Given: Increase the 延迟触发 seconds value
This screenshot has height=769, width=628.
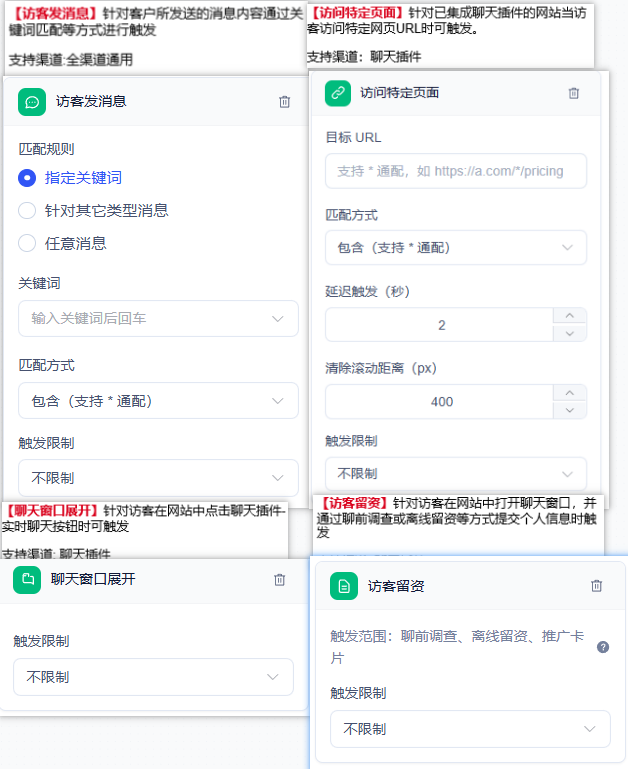Looking at the screenshot, I should (570, 316).
